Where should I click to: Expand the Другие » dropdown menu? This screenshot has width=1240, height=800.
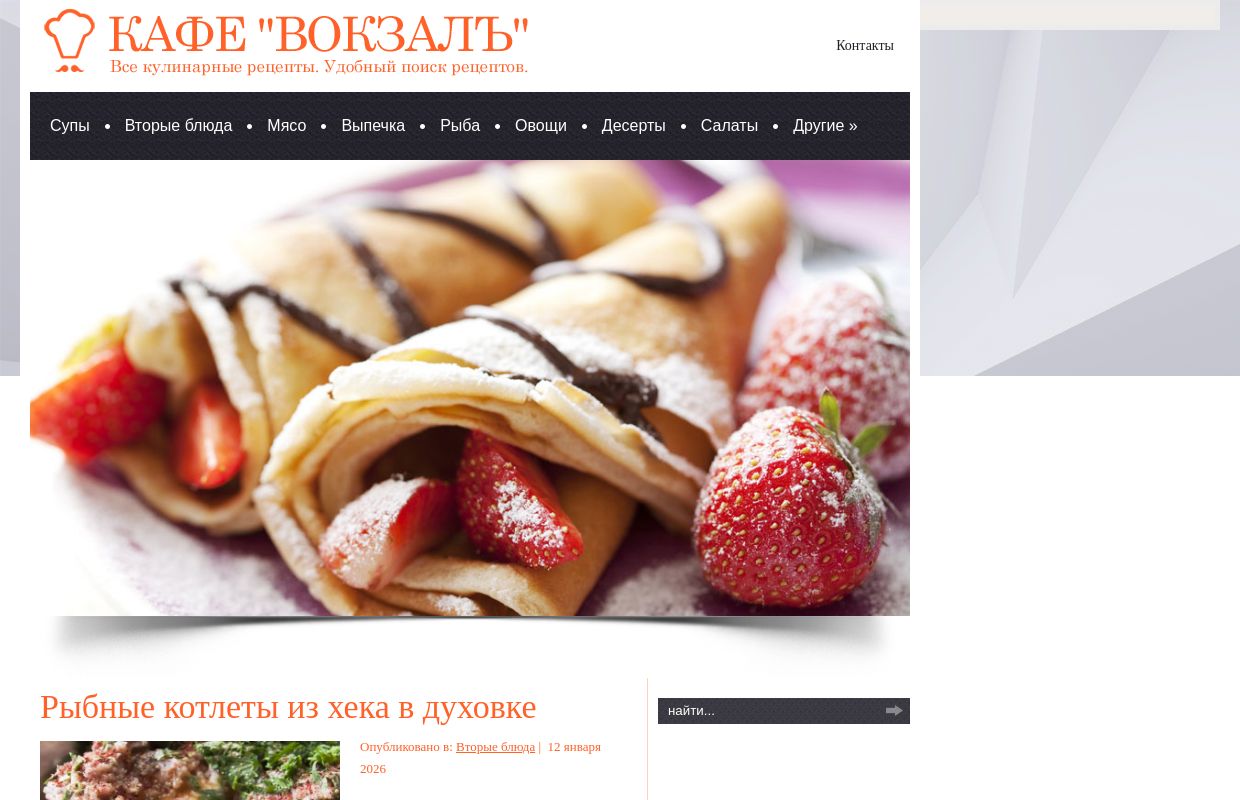(x=825, y=126)
